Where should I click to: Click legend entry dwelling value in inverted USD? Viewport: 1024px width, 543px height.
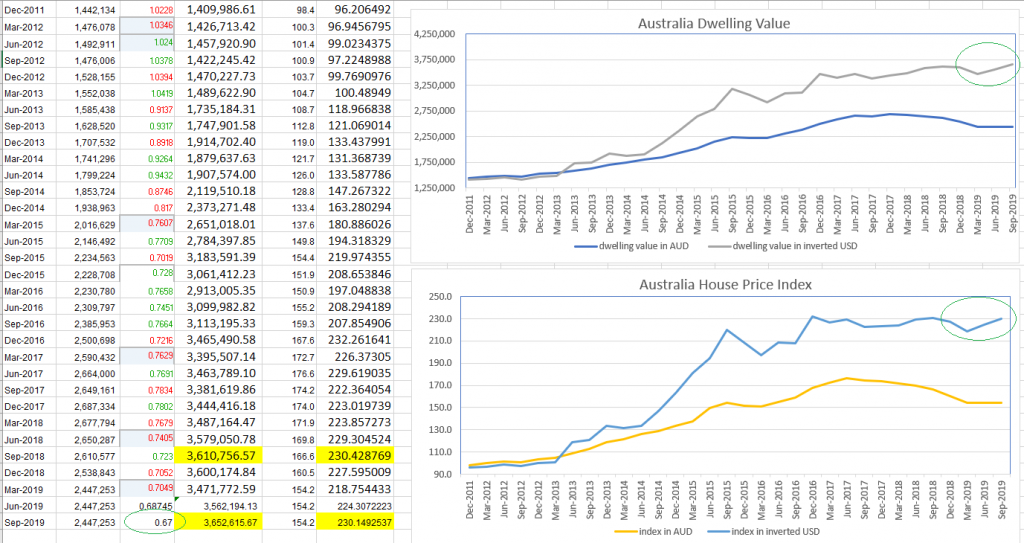pos(782,246)
